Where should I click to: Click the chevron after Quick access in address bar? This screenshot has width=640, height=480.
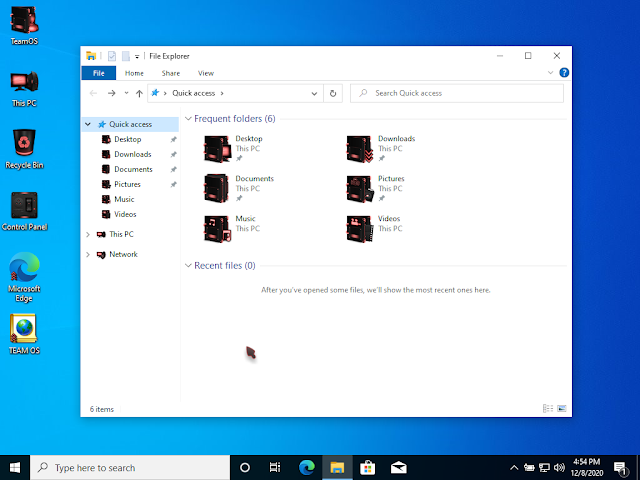click(x=222, y=93)
